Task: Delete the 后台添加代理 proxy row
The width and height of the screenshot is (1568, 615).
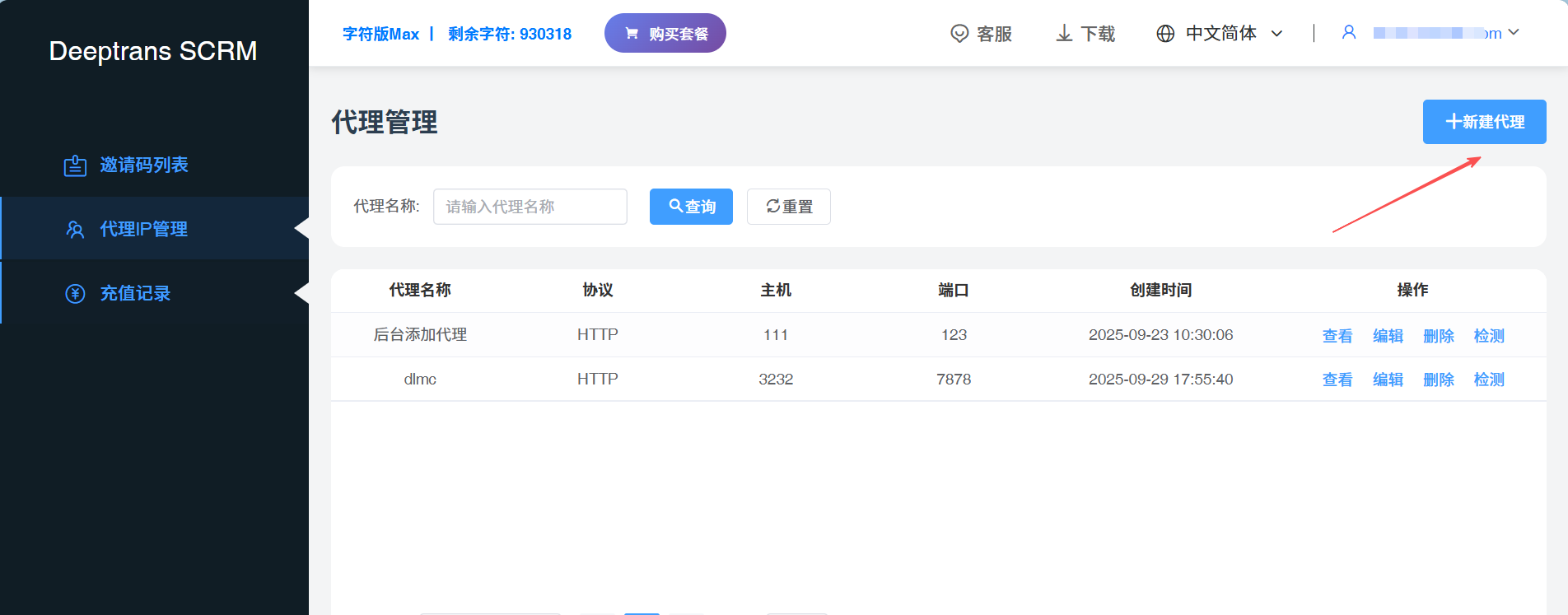Action: click(1438, 336)
